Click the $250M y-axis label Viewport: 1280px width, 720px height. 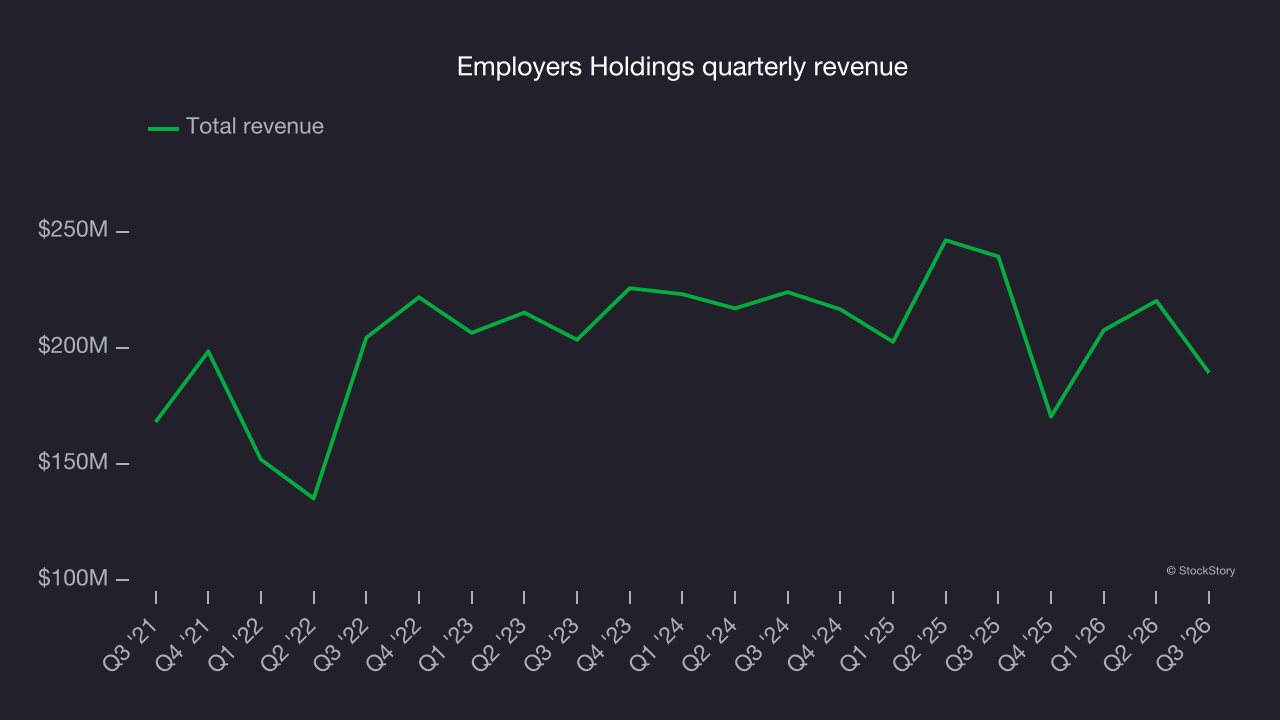click(x=73, y=230)
